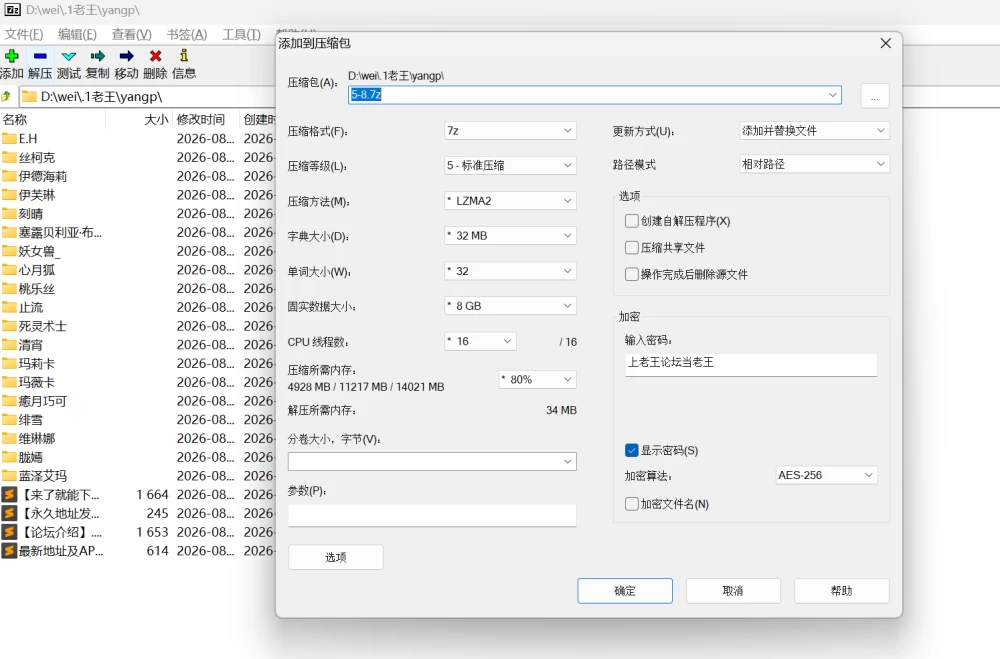Select the 伊德海莉 folder icon
The width and height of the screenshot is (1000, 659).
(9, 176)
